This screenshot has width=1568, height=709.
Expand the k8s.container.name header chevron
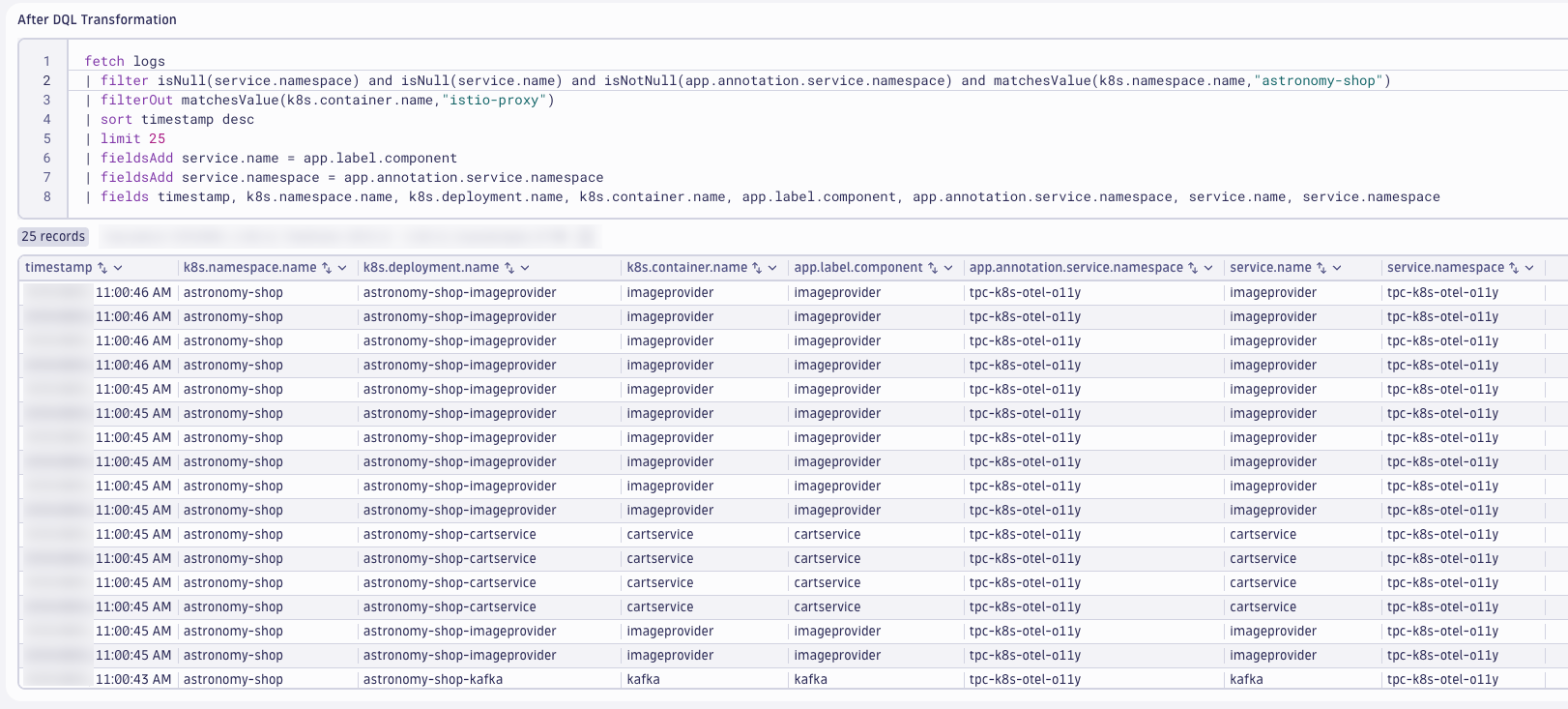[772, 268]
